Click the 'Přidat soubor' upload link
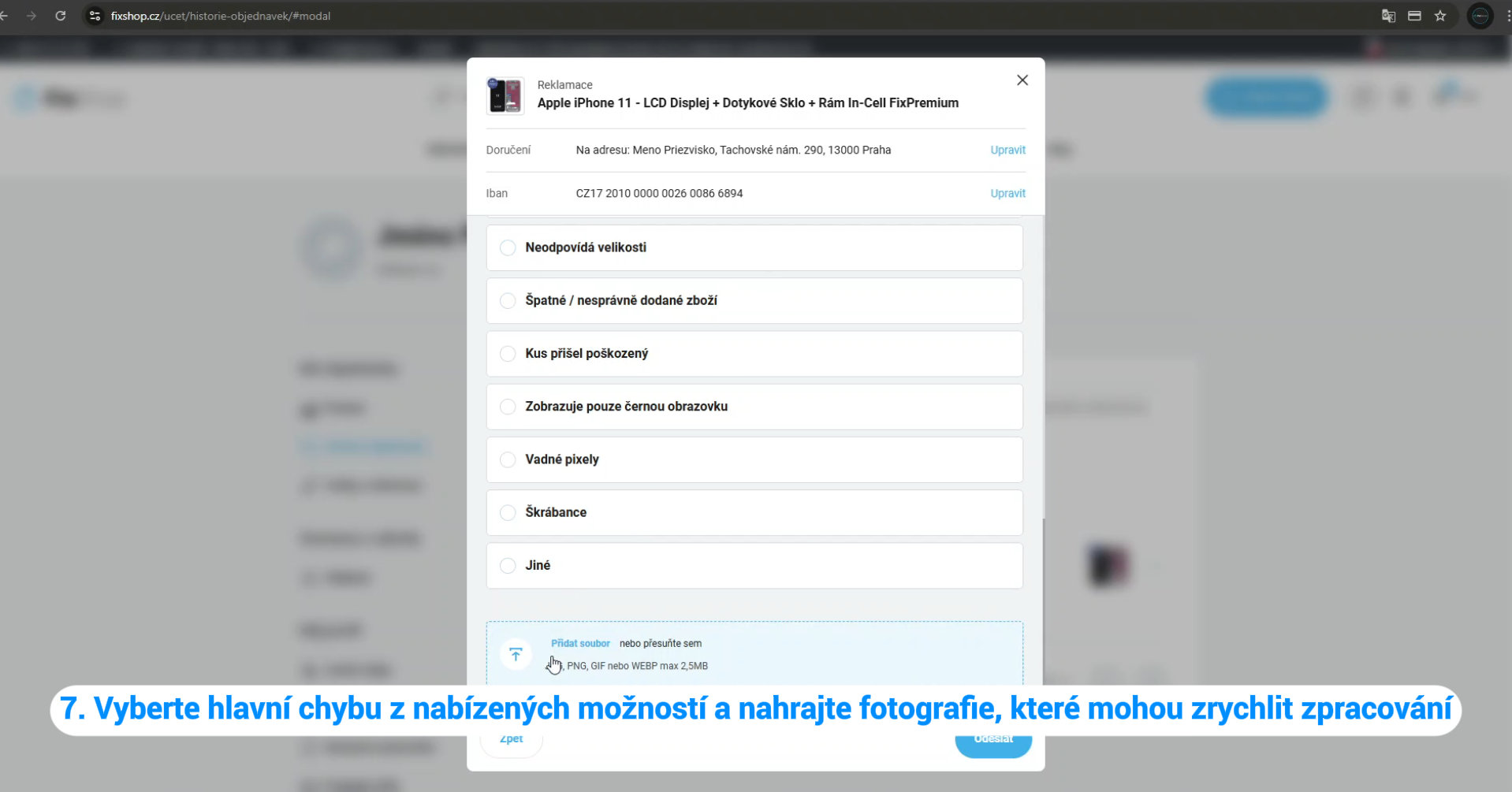1512x792 pixels. [x=580, y=643]
